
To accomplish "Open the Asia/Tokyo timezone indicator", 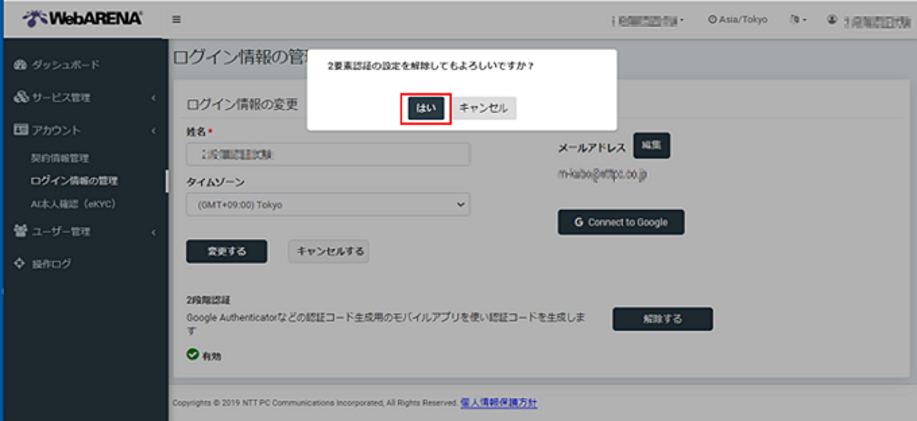I will [737, 19].
